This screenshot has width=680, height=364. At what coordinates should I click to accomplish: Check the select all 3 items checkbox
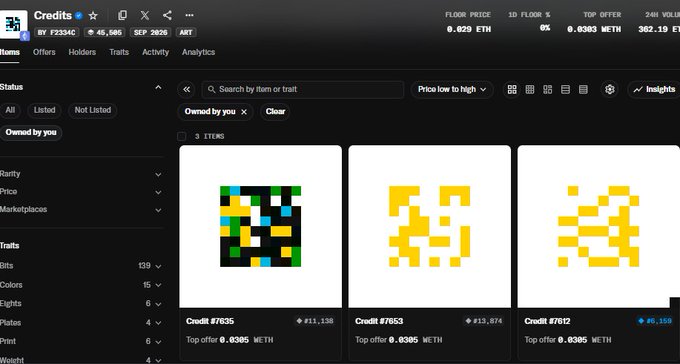pos(182,136)
